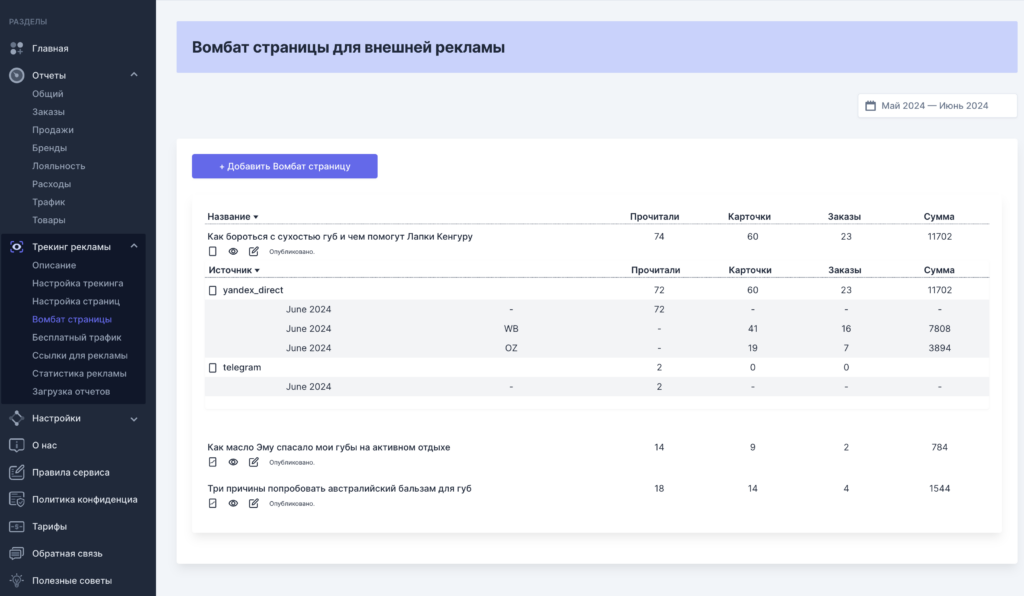Open the Тарифы pricing icon
The image size is (1024, 596).
[x=17, y=526]
